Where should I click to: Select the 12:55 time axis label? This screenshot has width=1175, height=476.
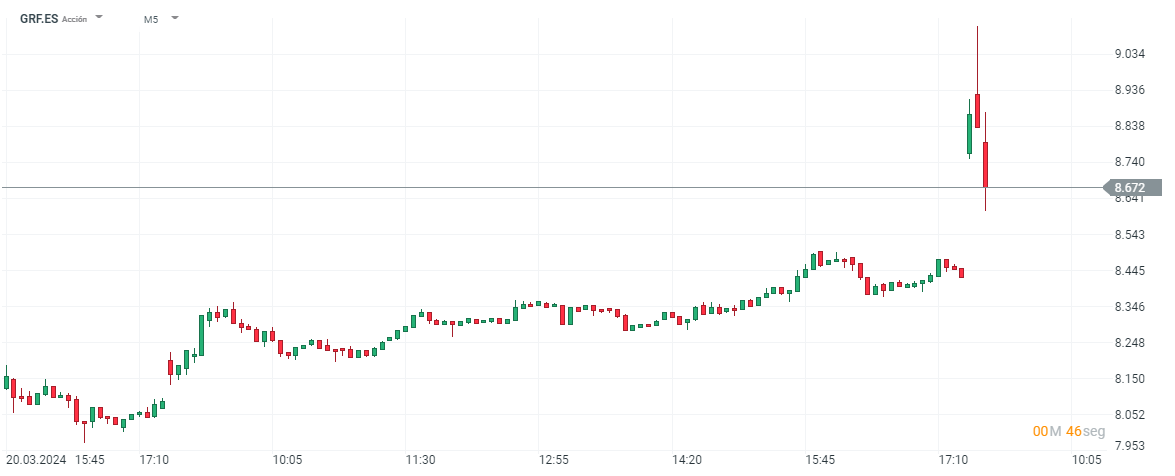[x=553, y=460]
